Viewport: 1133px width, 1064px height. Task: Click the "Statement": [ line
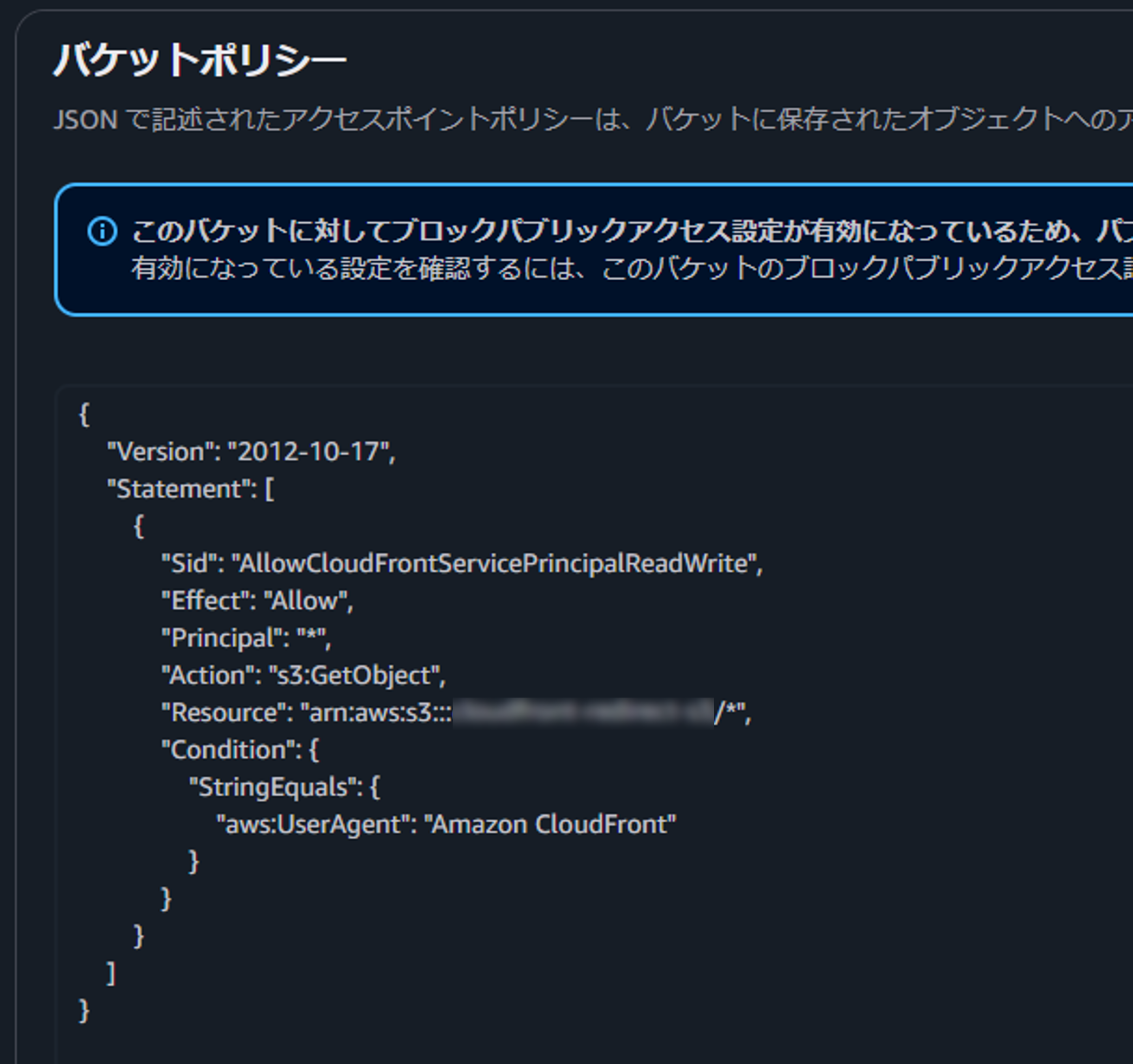191,489
